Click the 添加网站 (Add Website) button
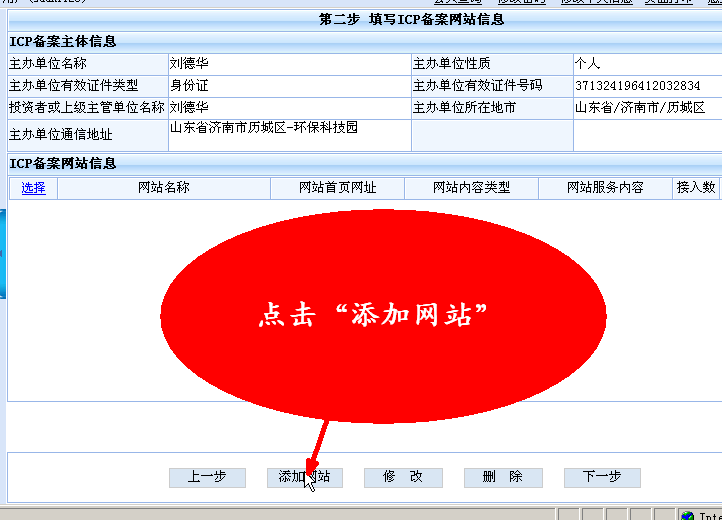The image size is (722, 520). (x=304, y=477)
